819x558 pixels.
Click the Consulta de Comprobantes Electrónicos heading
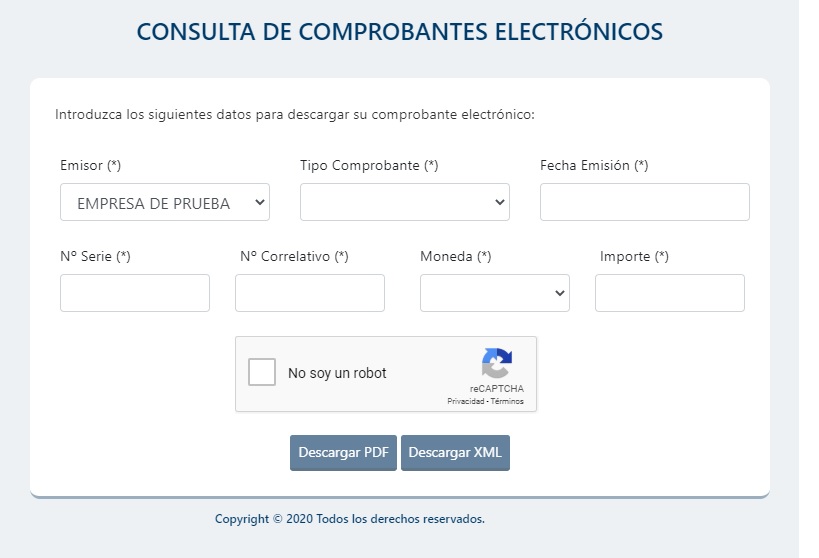click(x=400, y=32)
